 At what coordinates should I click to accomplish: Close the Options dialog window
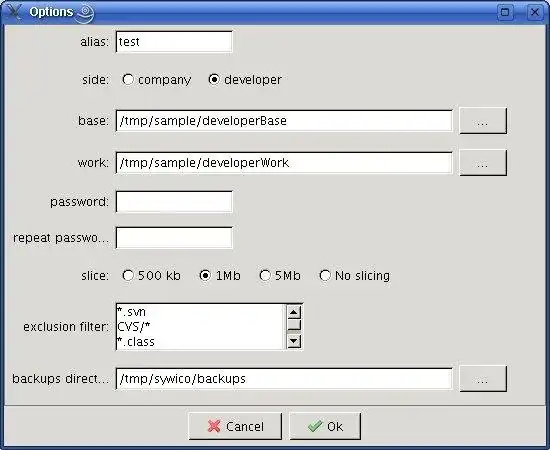535,12
